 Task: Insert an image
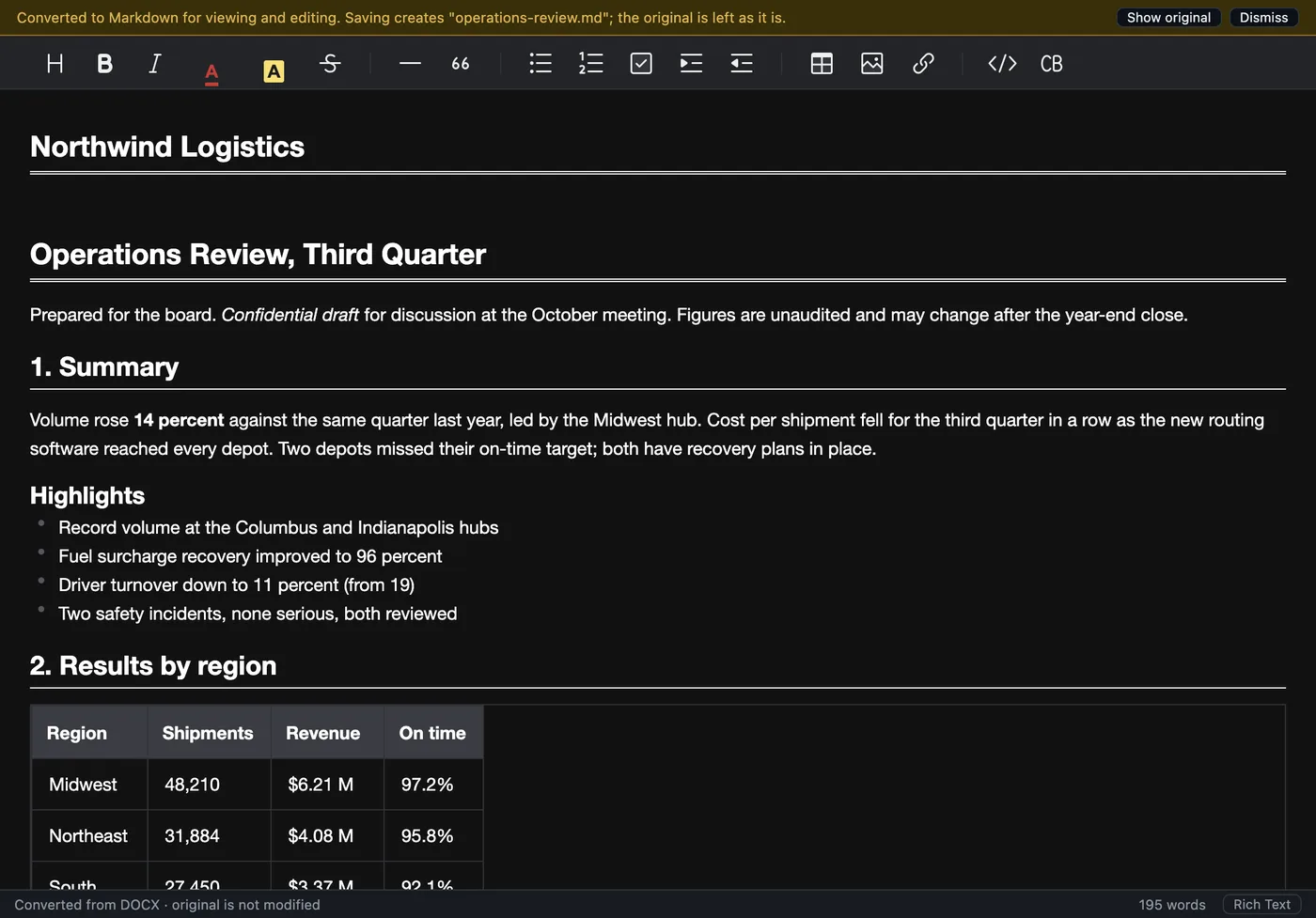click(x=872, y=63)
